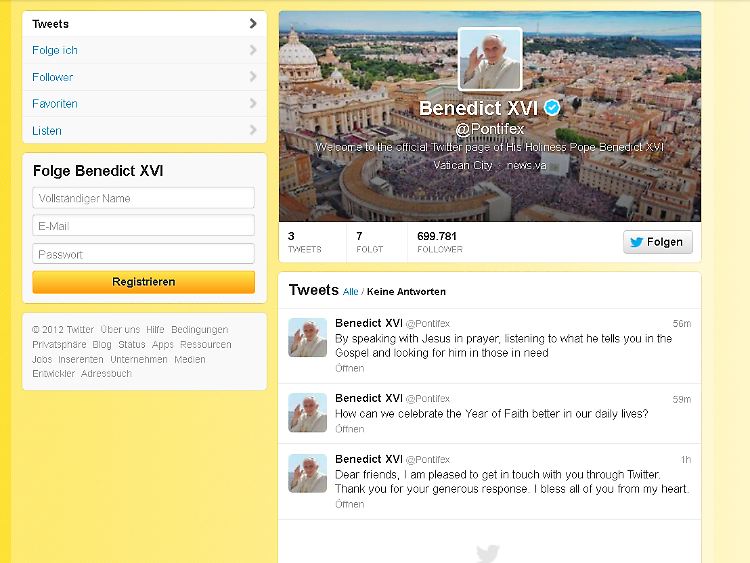
Task: Click the Twitter bird icon in Folgen button
Action: pos(636,242)
